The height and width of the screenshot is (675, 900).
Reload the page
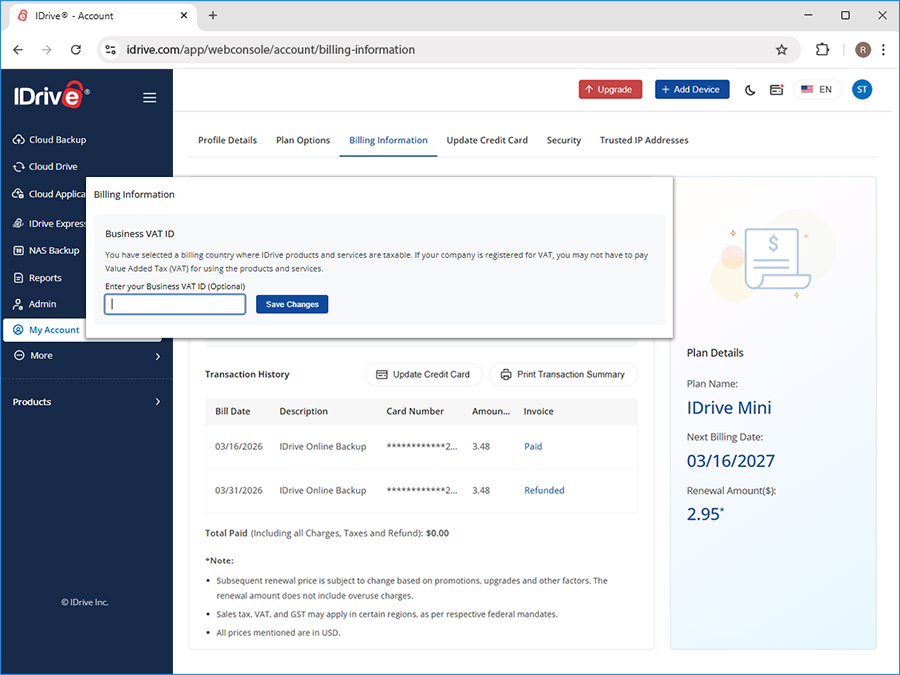[x=76, y=50]
